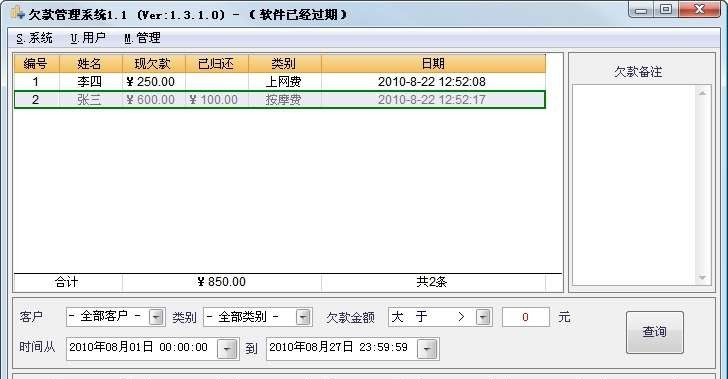
Task: Sort by the 现欠款 column header
Action: click(154, 64)
